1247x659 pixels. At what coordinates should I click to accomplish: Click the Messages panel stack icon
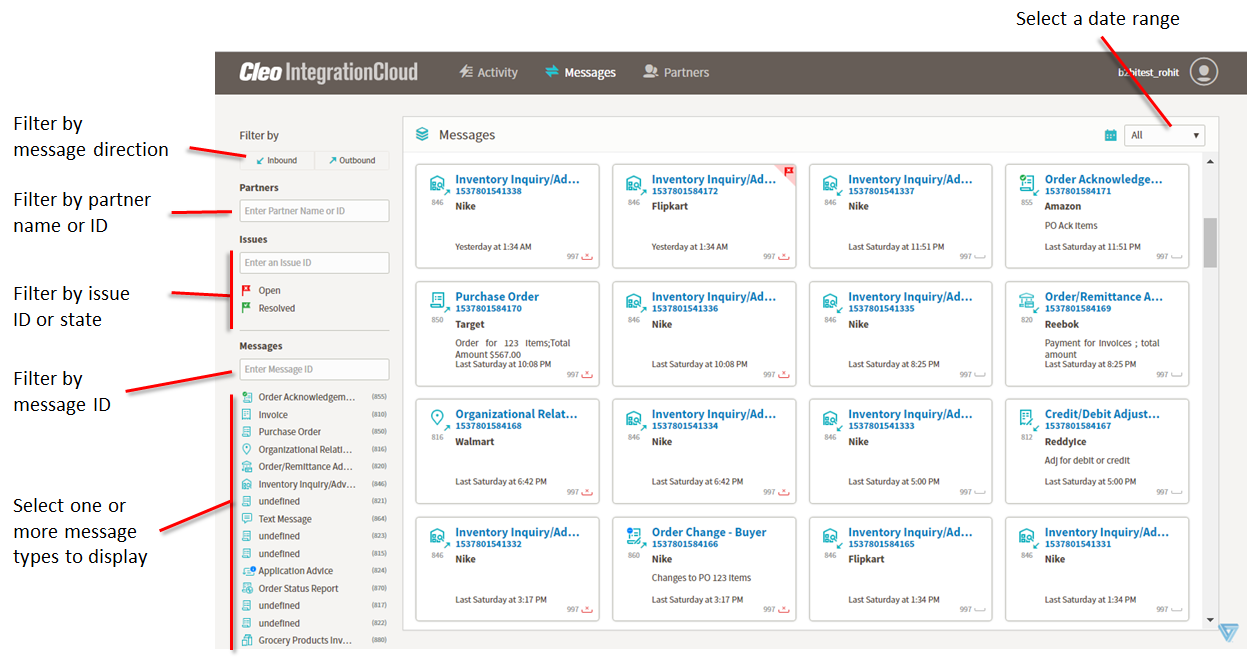(x=422, y=134)
